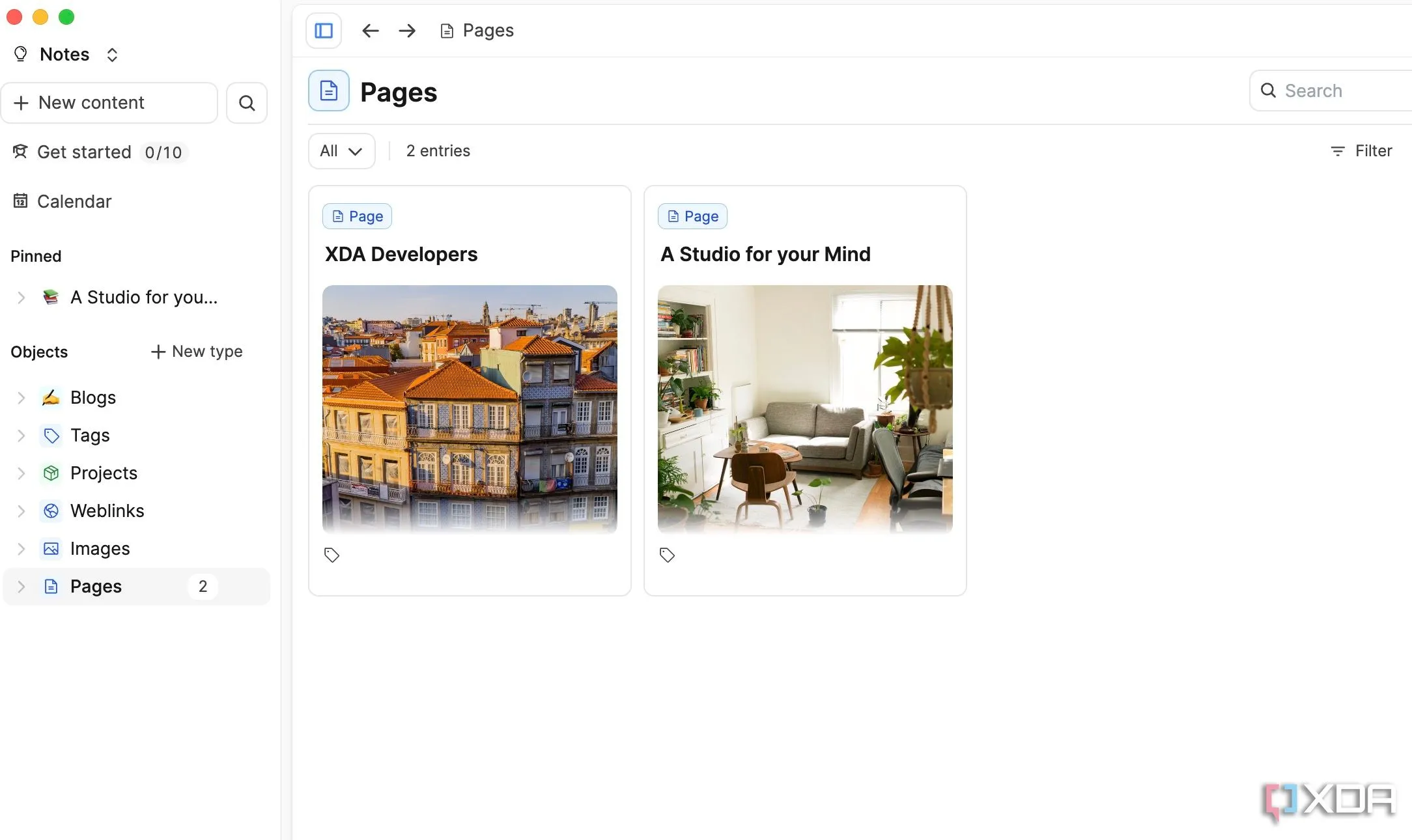The image size is (1412, 840).
Task: Click New content button
Action: 109,103
